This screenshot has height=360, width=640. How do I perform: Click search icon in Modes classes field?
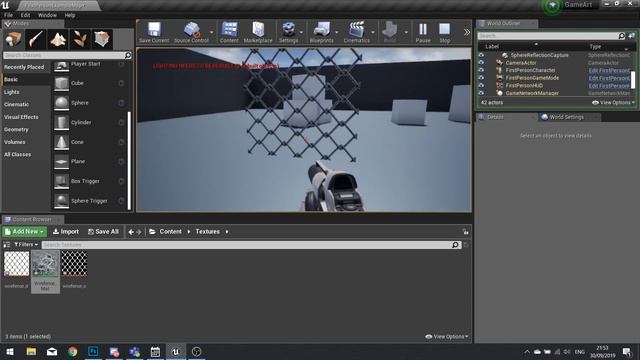point(128,55)
